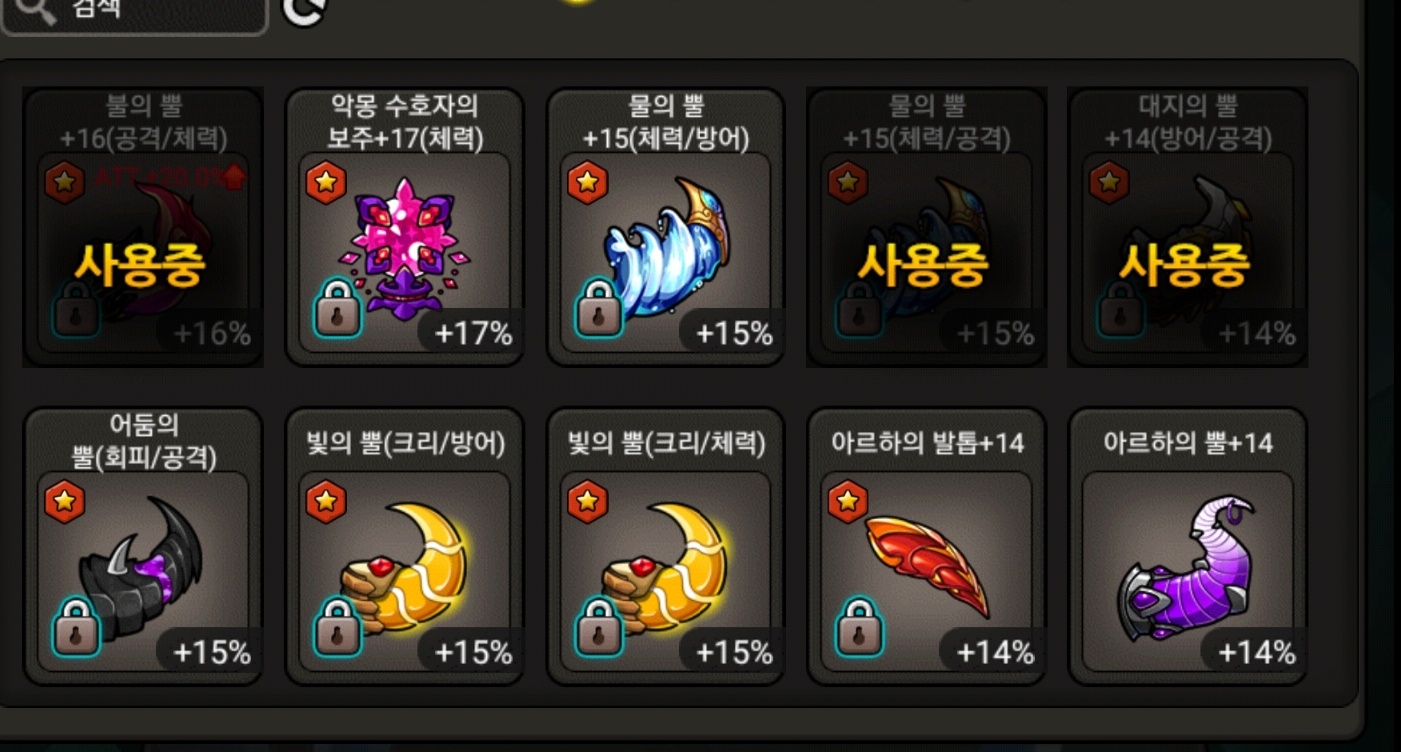
Task: Select the black Darkness Horn (회피/공격) item
Action: click(x=144, y=547)
